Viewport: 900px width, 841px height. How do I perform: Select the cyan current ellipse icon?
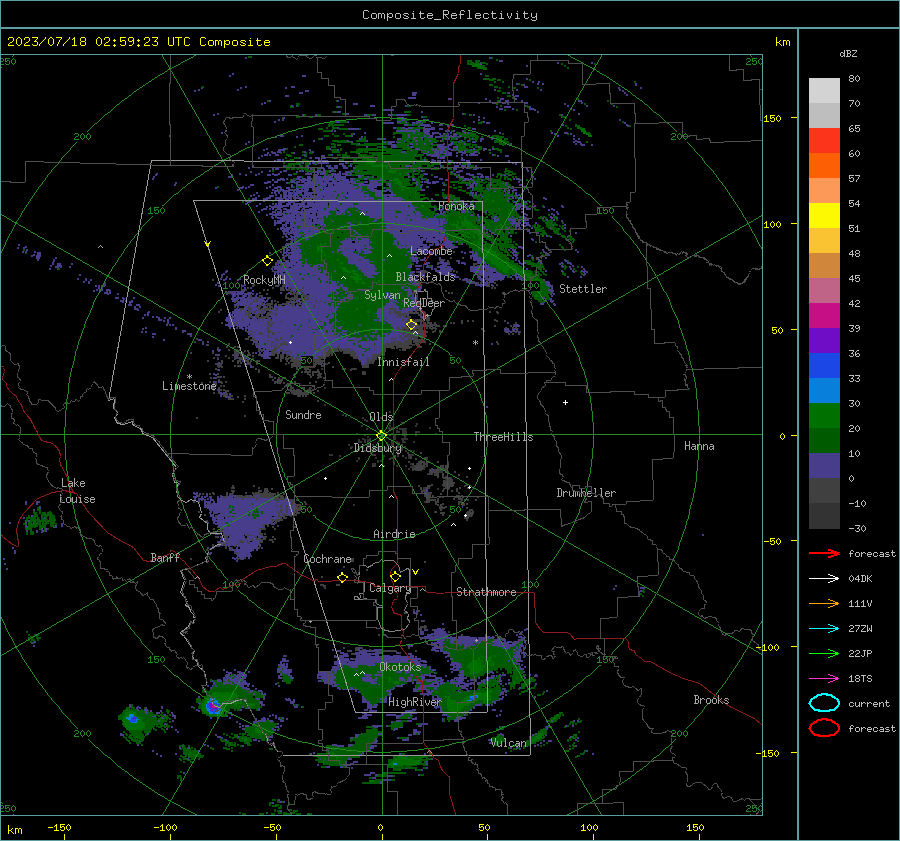(824, 703)
